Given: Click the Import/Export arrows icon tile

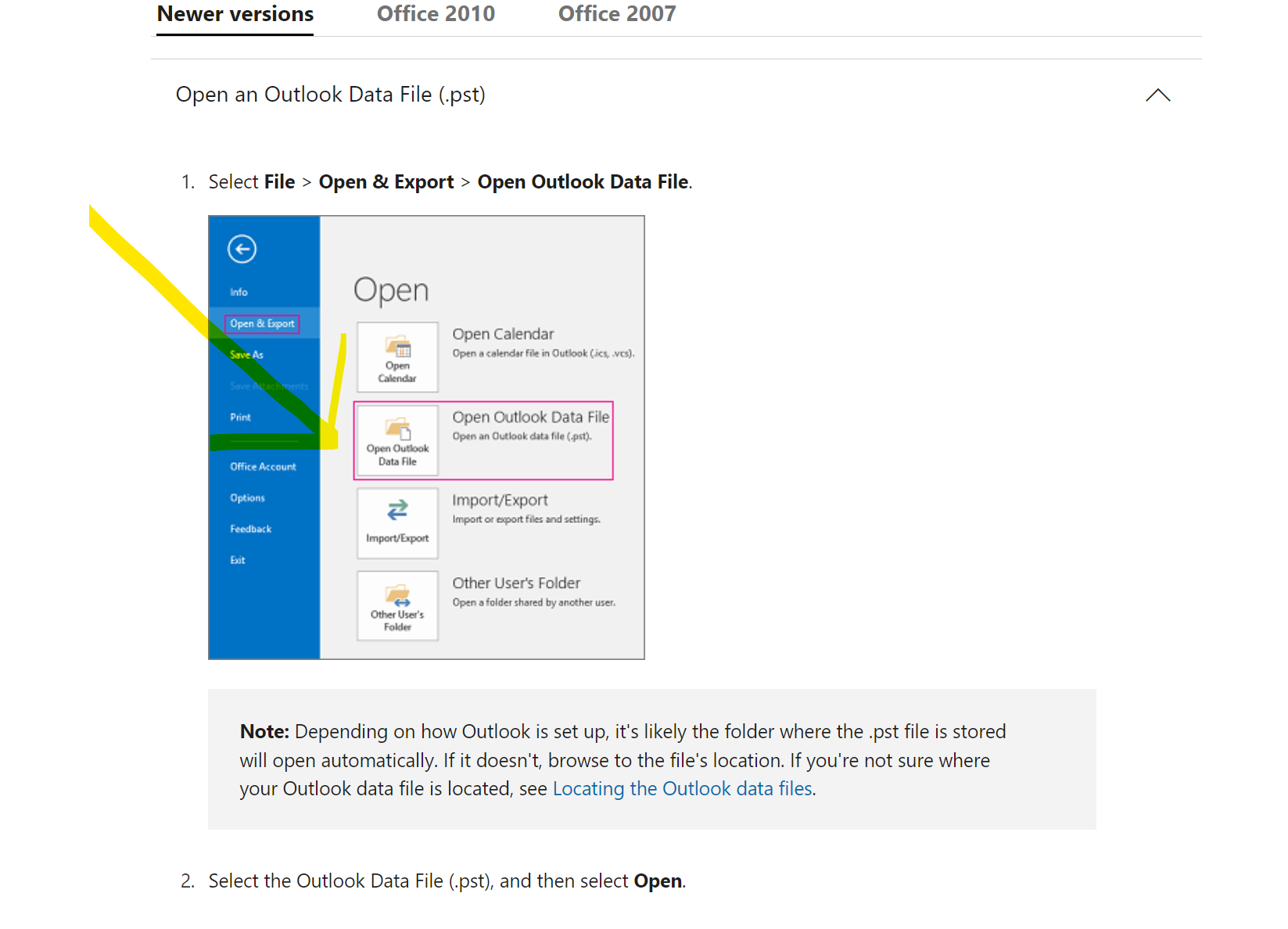Looking at the screenshot, I should (x=397, y=523).
